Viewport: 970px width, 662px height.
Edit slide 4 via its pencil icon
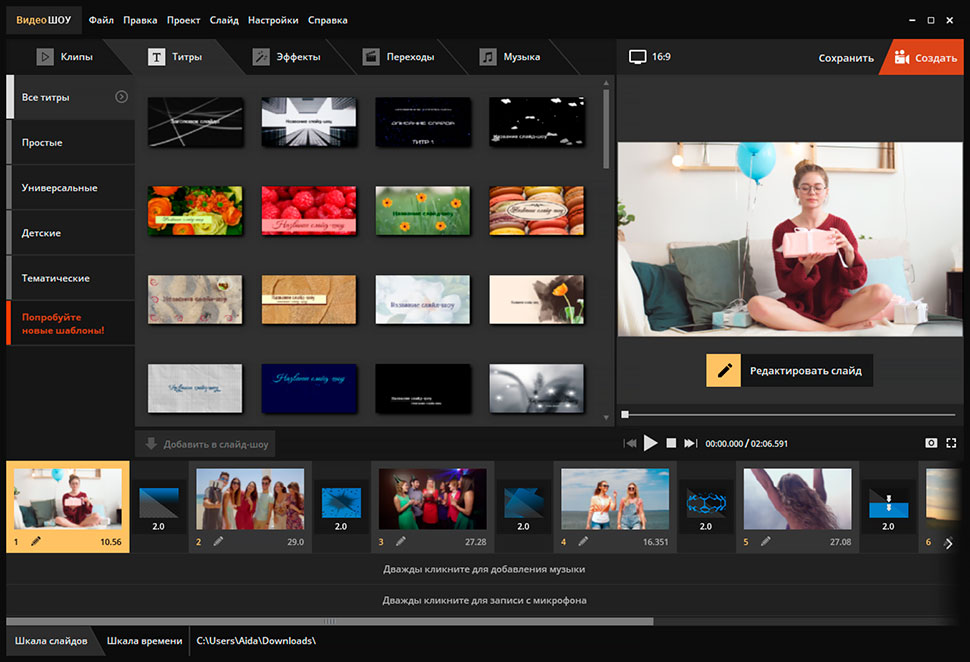pos(583,541)
